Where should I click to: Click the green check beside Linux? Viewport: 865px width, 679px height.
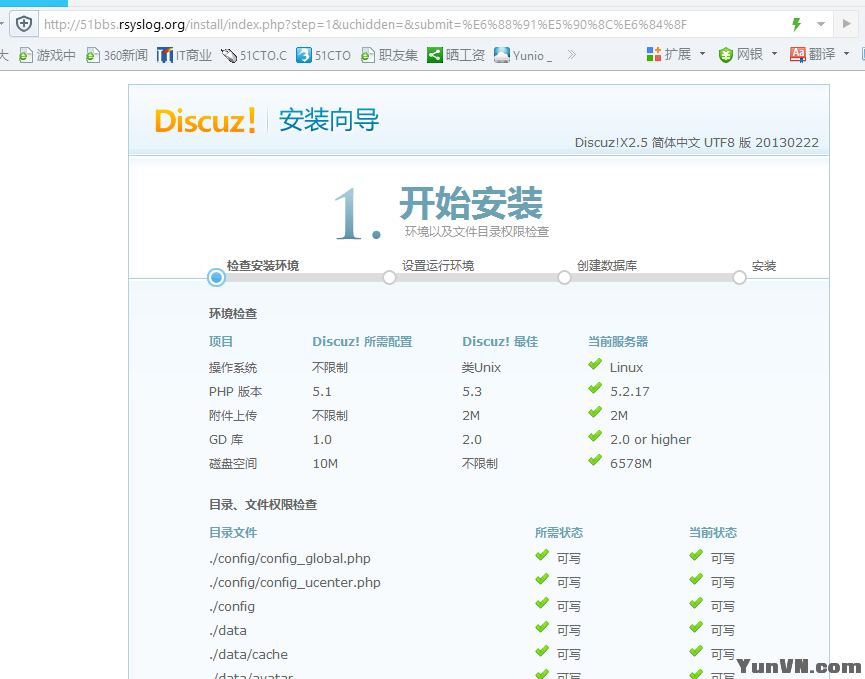click(x=595, y=364)
